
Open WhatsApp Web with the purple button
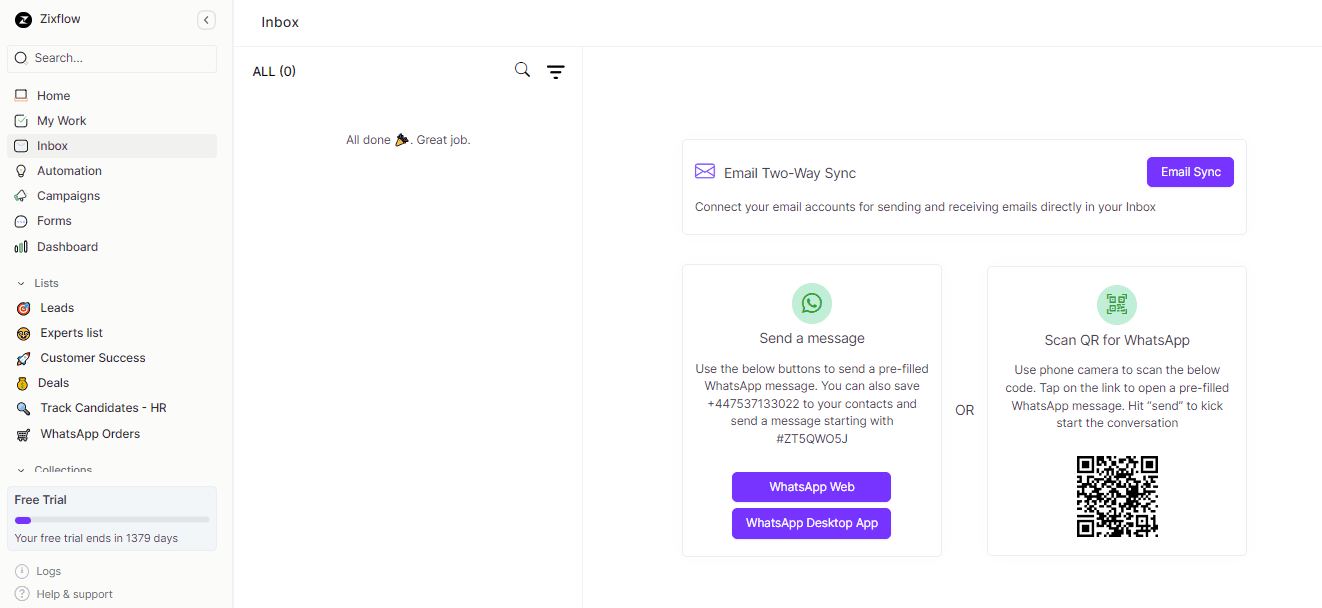(811, 487)
